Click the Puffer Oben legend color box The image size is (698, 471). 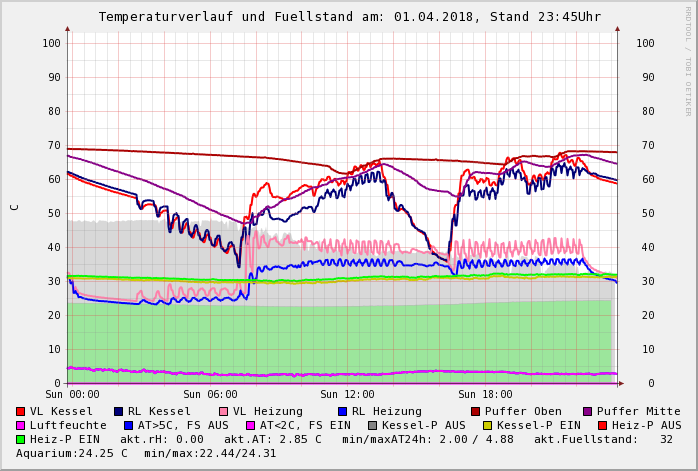[475, 411]
